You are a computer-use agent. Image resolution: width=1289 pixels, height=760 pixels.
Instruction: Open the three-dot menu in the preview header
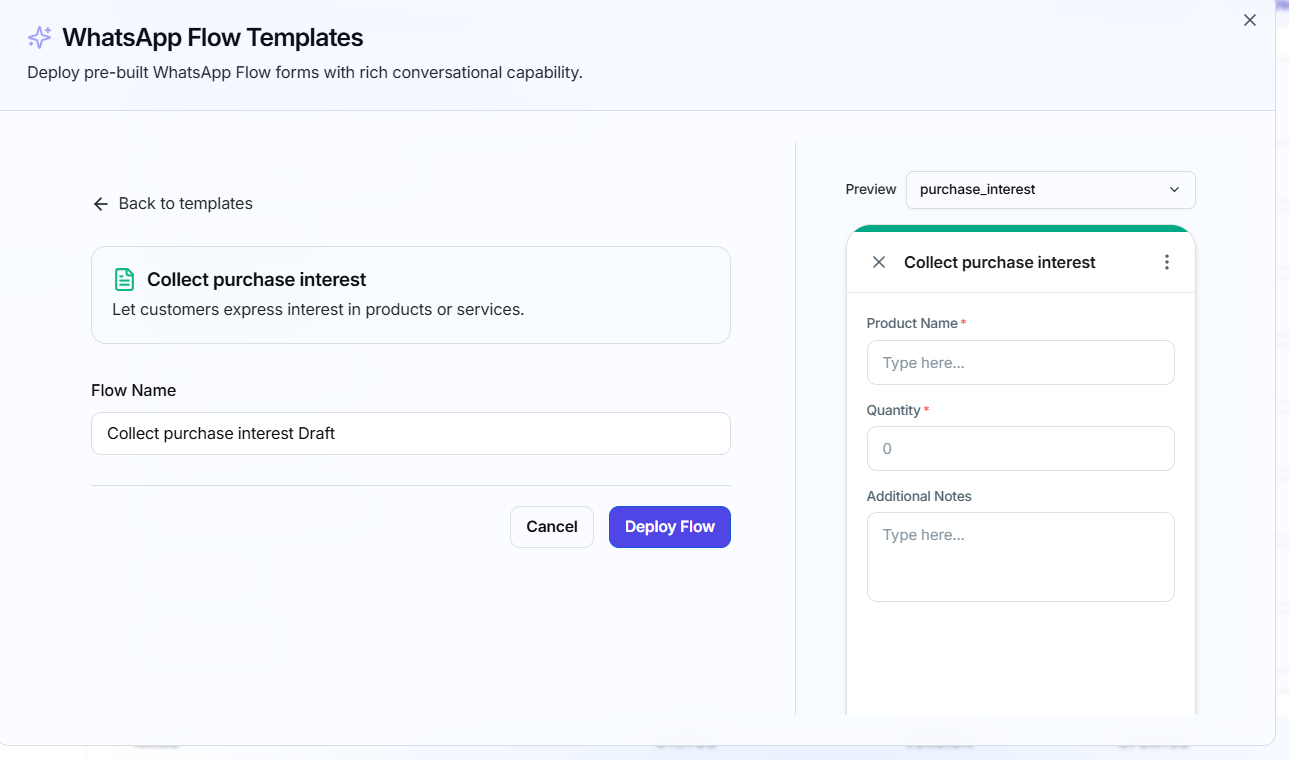pos(1166,262)
